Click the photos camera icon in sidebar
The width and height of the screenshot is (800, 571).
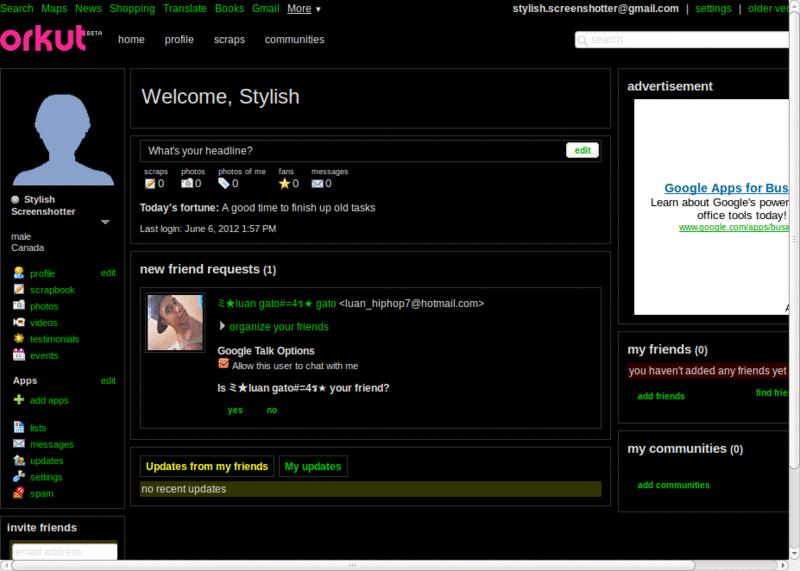coord(19,306)
